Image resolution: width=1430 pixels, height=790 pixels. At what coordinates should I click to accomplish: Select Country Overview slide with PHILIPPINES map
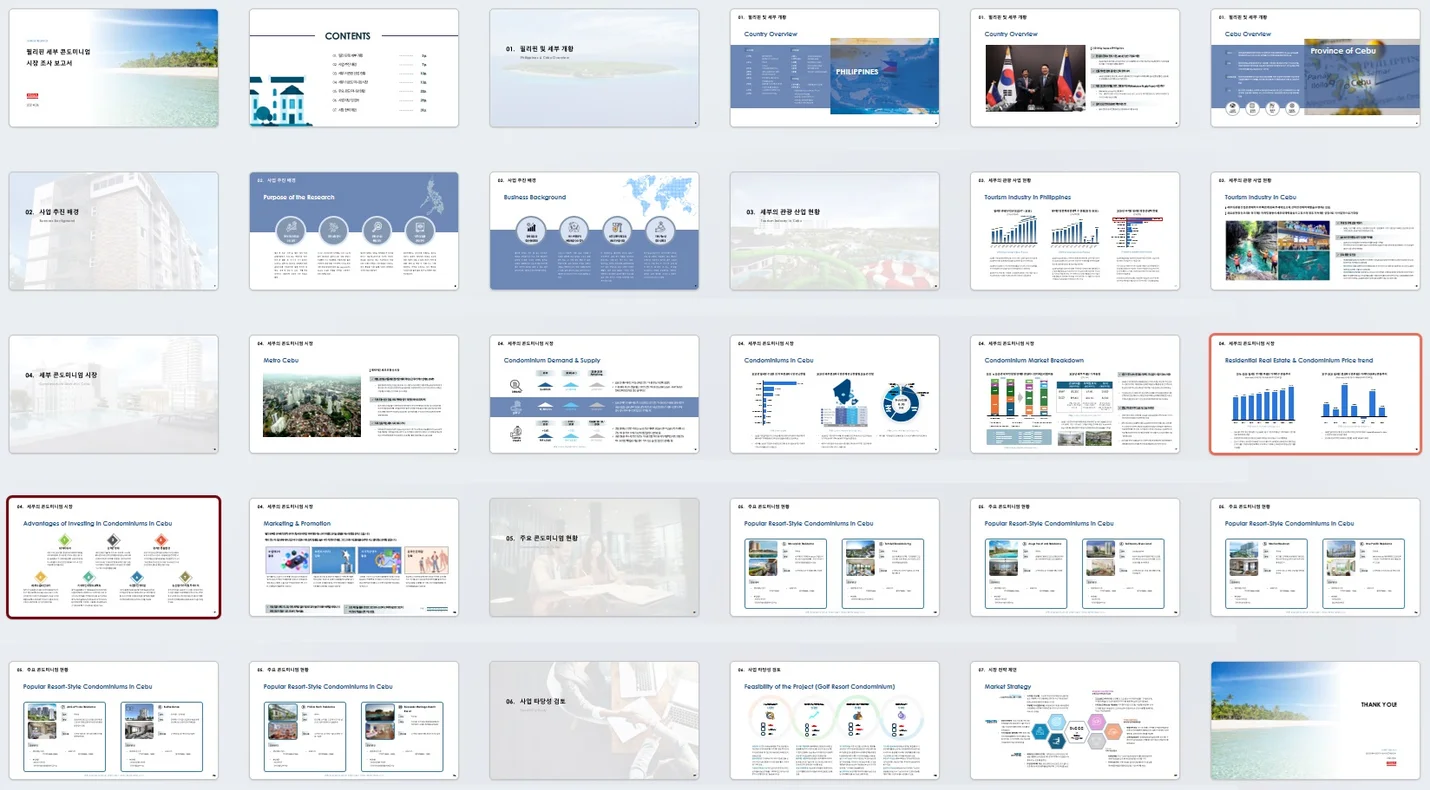tap(834, 68)
